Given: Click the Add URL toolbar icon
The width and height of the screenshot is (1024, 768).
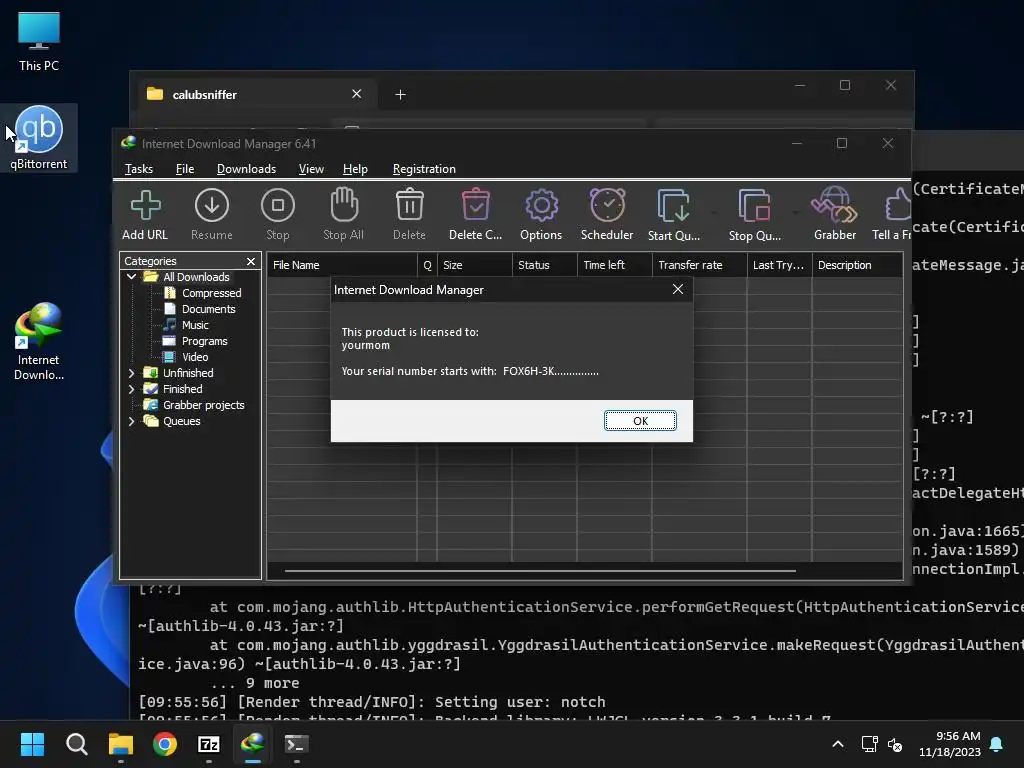Looking at the screenshot, I should tap(145, 214).
